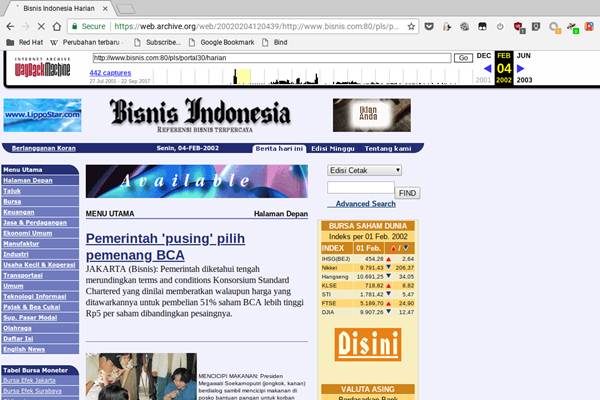
Task: Open Pajak & Bea Cukai in the menu
Action: click(32, 307)
